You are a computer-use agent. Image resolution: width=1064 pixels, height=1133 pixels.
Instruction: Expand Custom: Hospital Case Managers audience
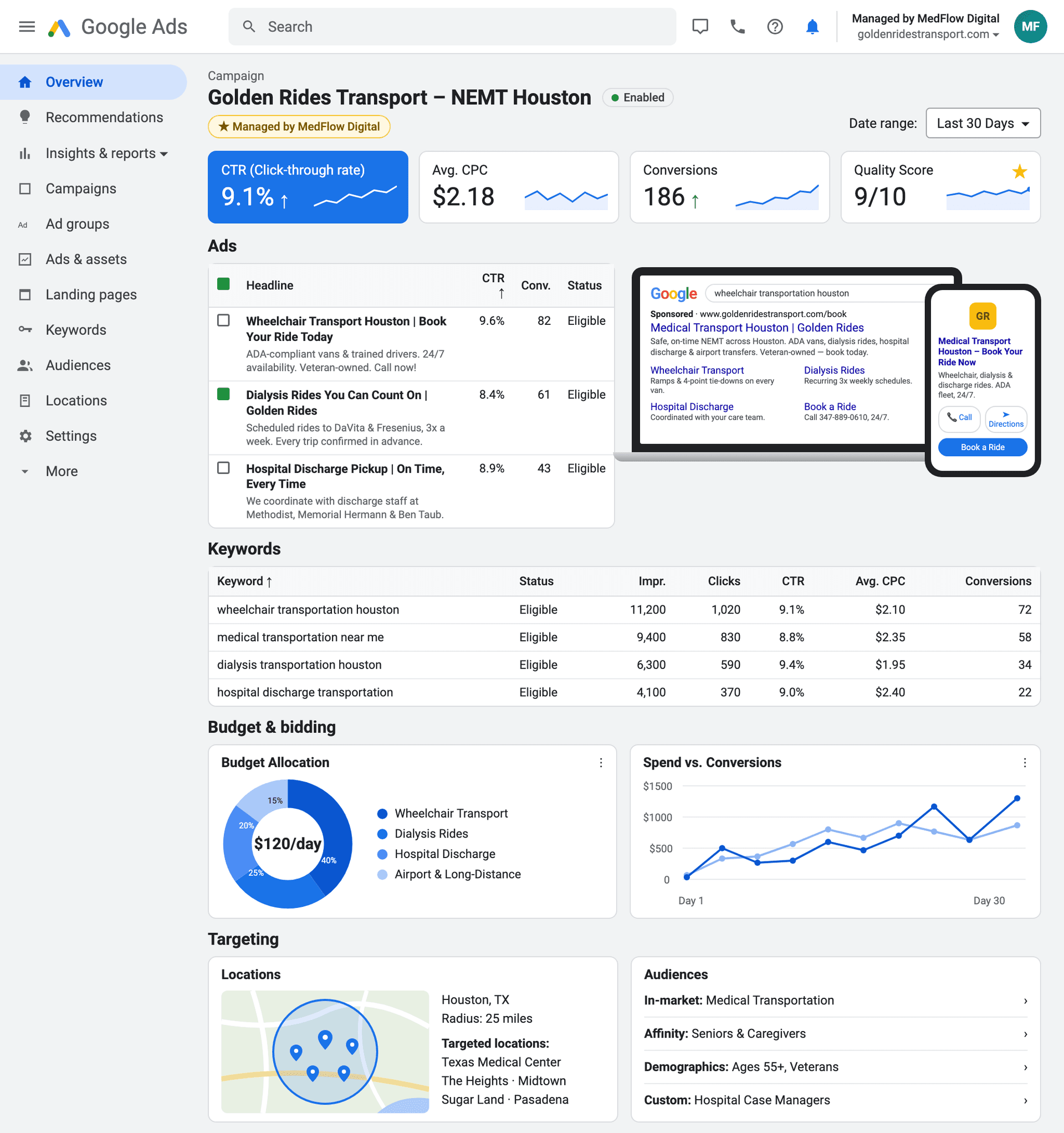[836, 1100]
